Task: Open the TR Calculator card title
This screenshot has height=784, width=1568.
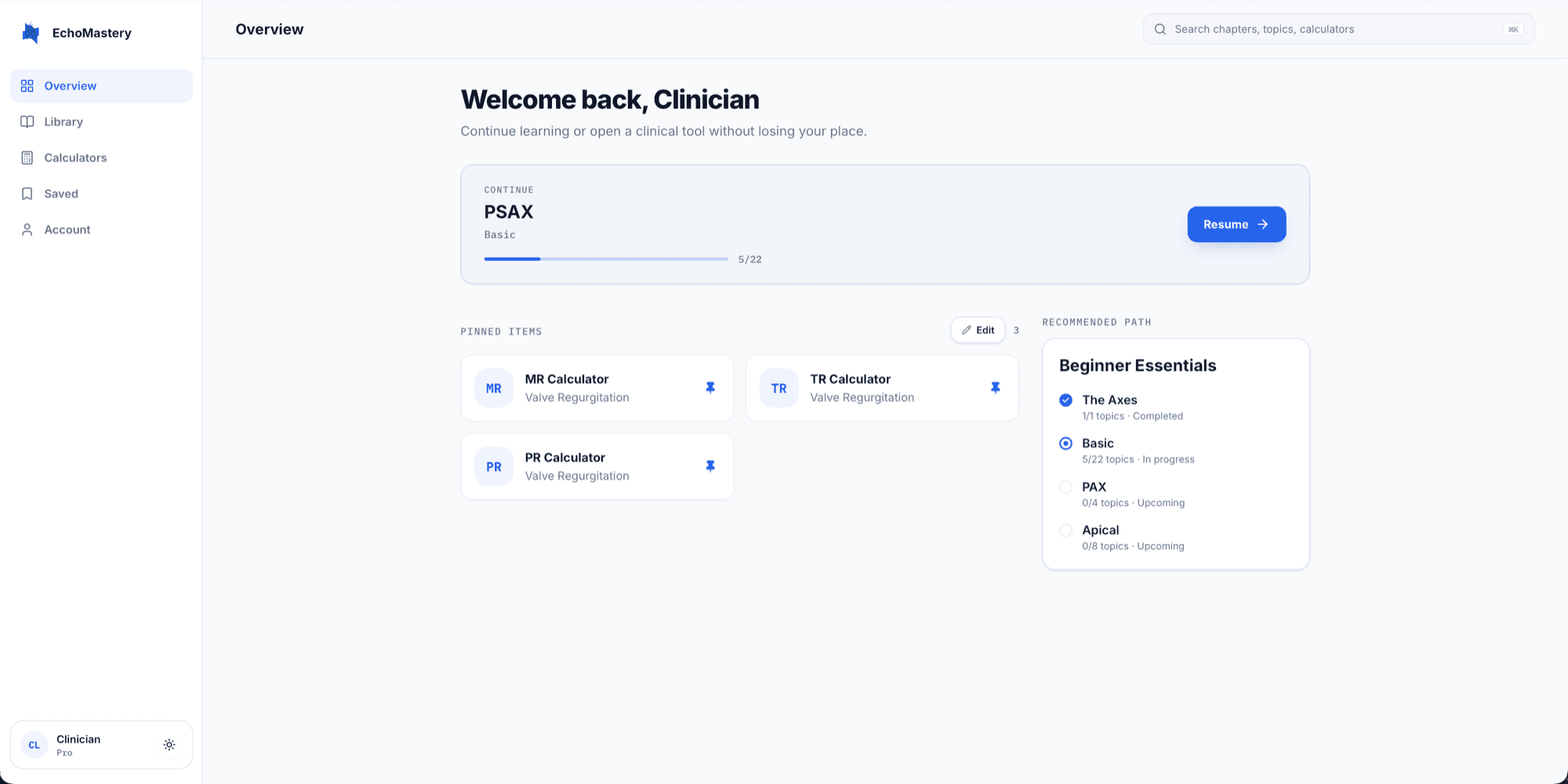Action: tap(850, 379)
